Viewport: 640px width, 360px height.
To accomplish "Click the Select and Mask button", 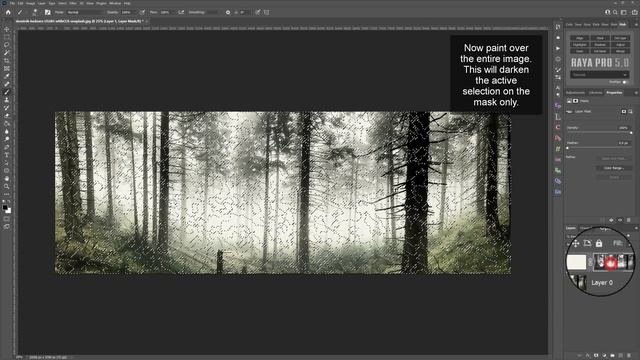I will 614,158.
